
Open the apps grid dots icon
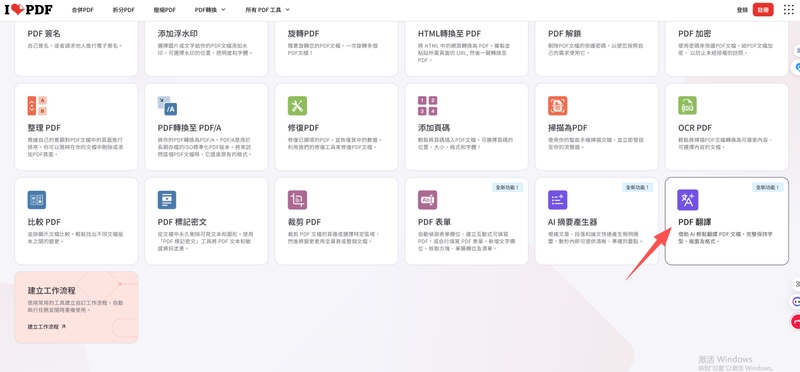pos(788,9)
